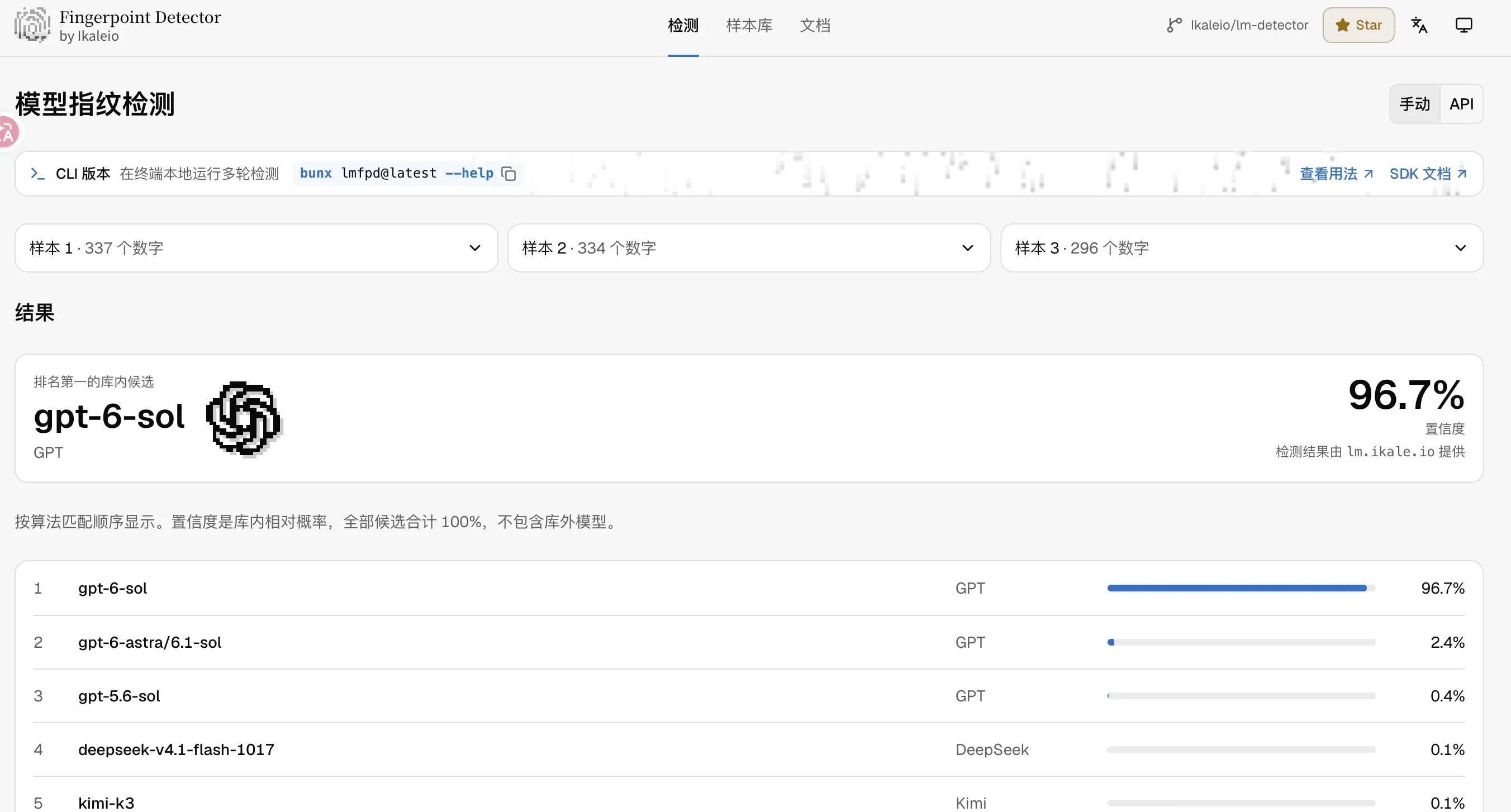This screenshot has height=812, width=1511.
Task: Select the gpt-6-sol result row name
Action: pos(113,588)
